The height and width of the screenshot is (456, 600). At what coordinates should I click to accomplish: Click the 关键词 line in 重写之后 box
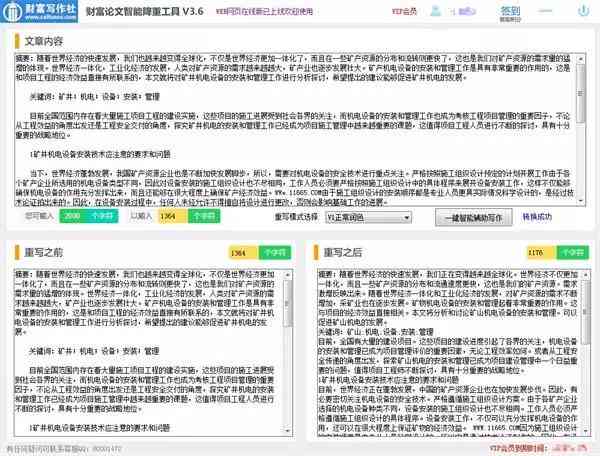tap(376, 332)
